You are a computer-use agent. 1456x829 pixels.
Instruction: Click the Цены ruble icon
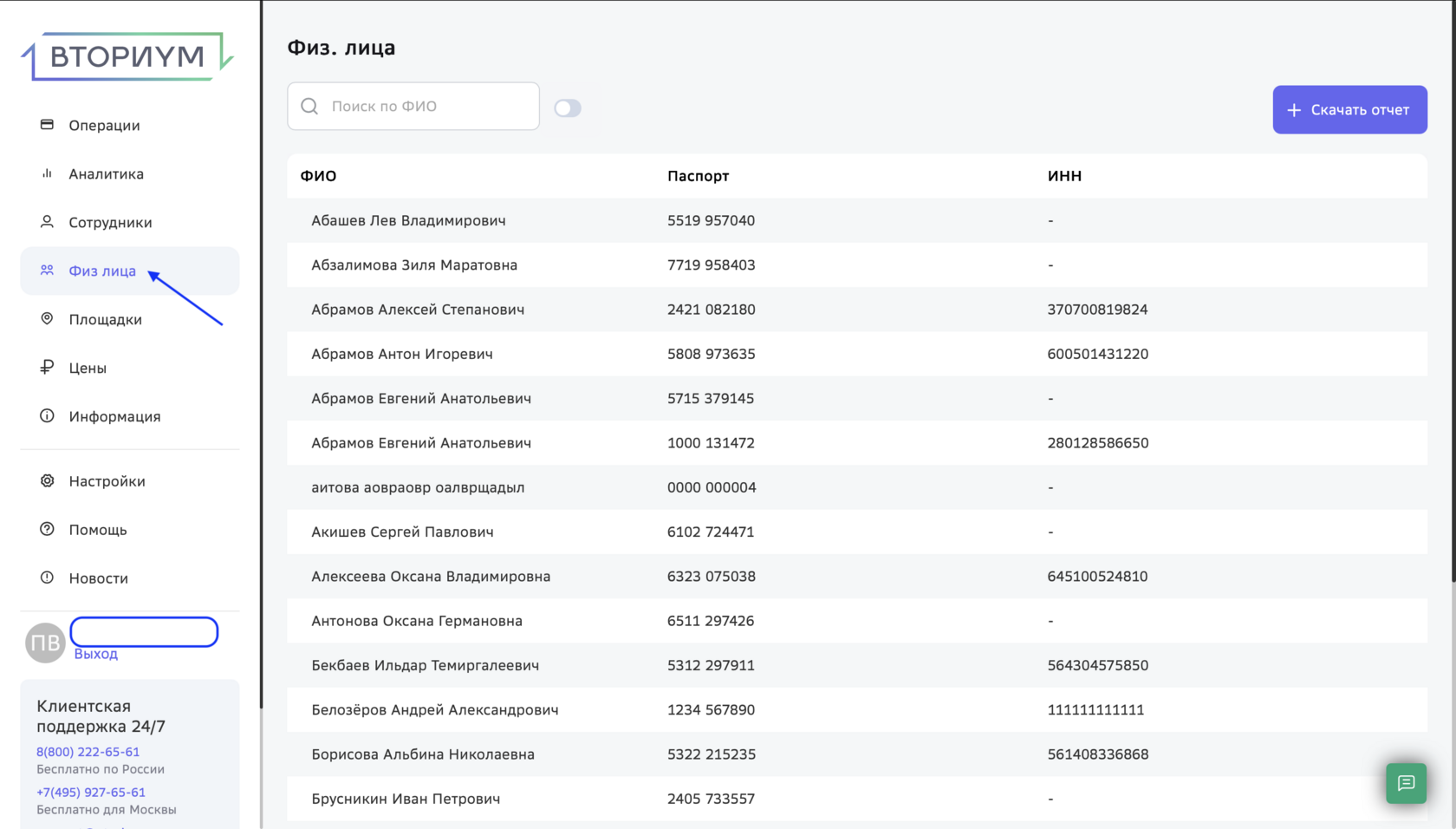[x=47, y=368]
